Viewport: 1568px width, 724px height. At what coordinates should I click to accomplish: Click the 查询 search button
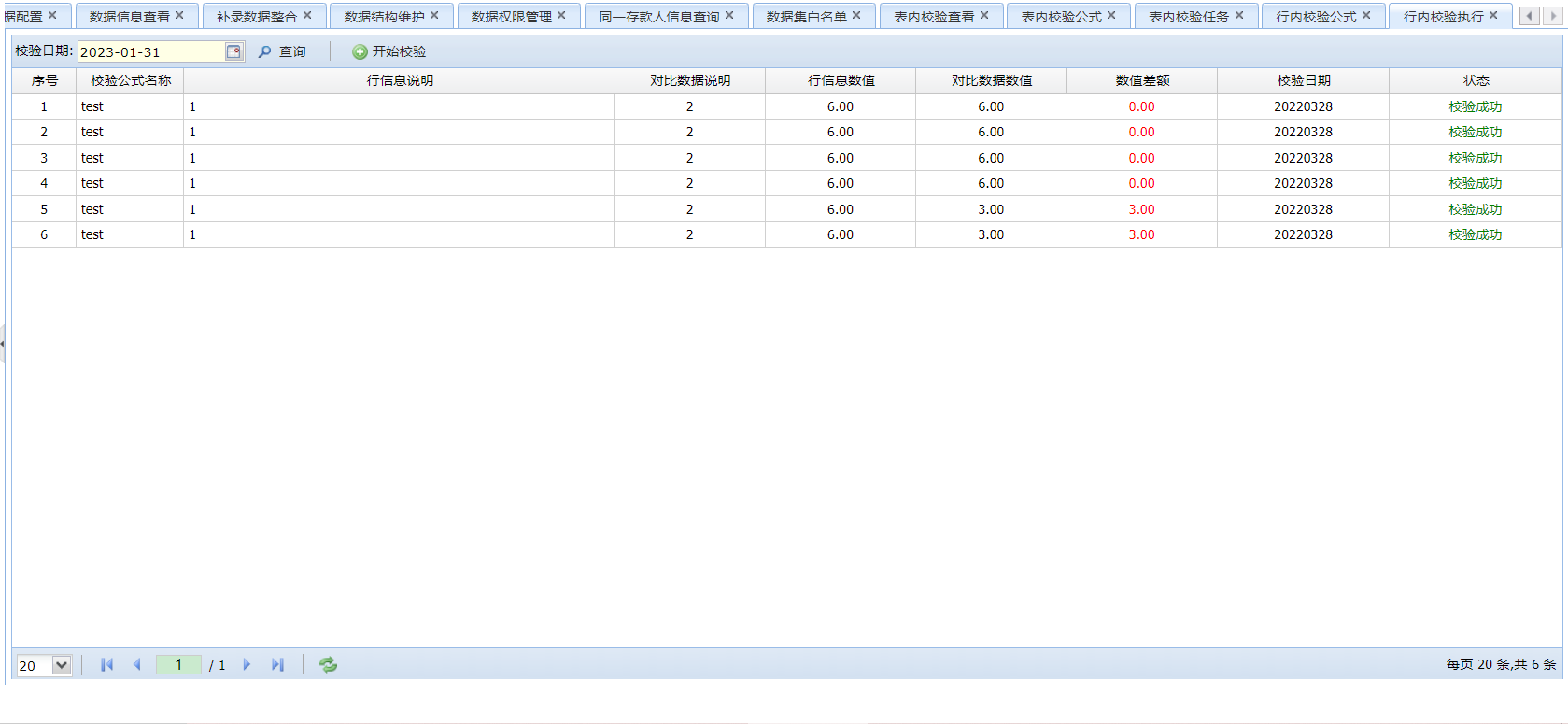(282, 52)
